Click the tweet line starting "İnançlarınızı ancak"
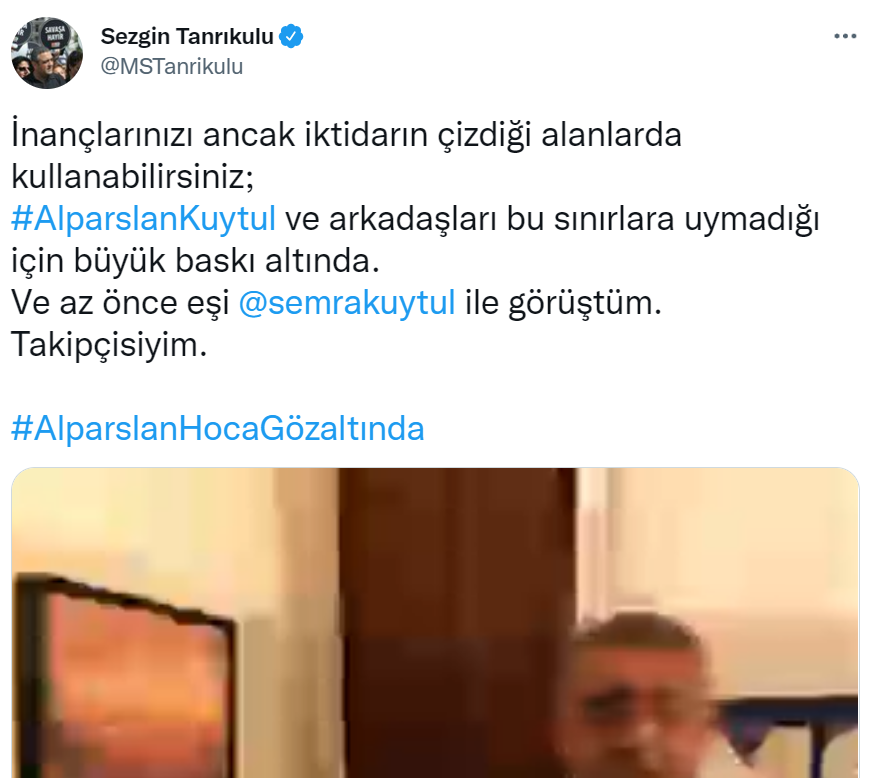Viewport: 874px width, 778px height. pyautogui.click(x=346, y=135)
